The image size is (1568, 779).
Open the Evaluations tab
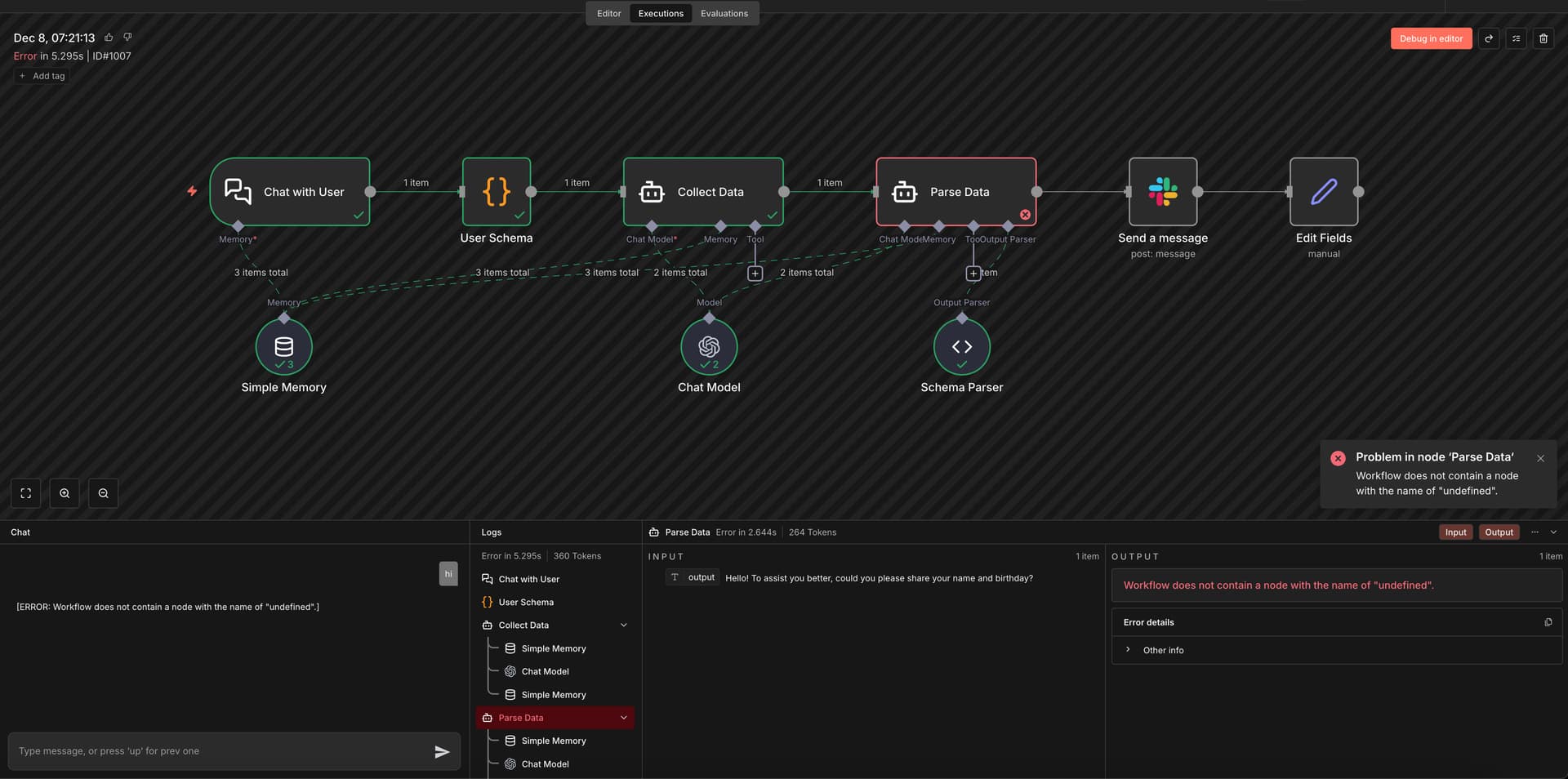point(724,14)
